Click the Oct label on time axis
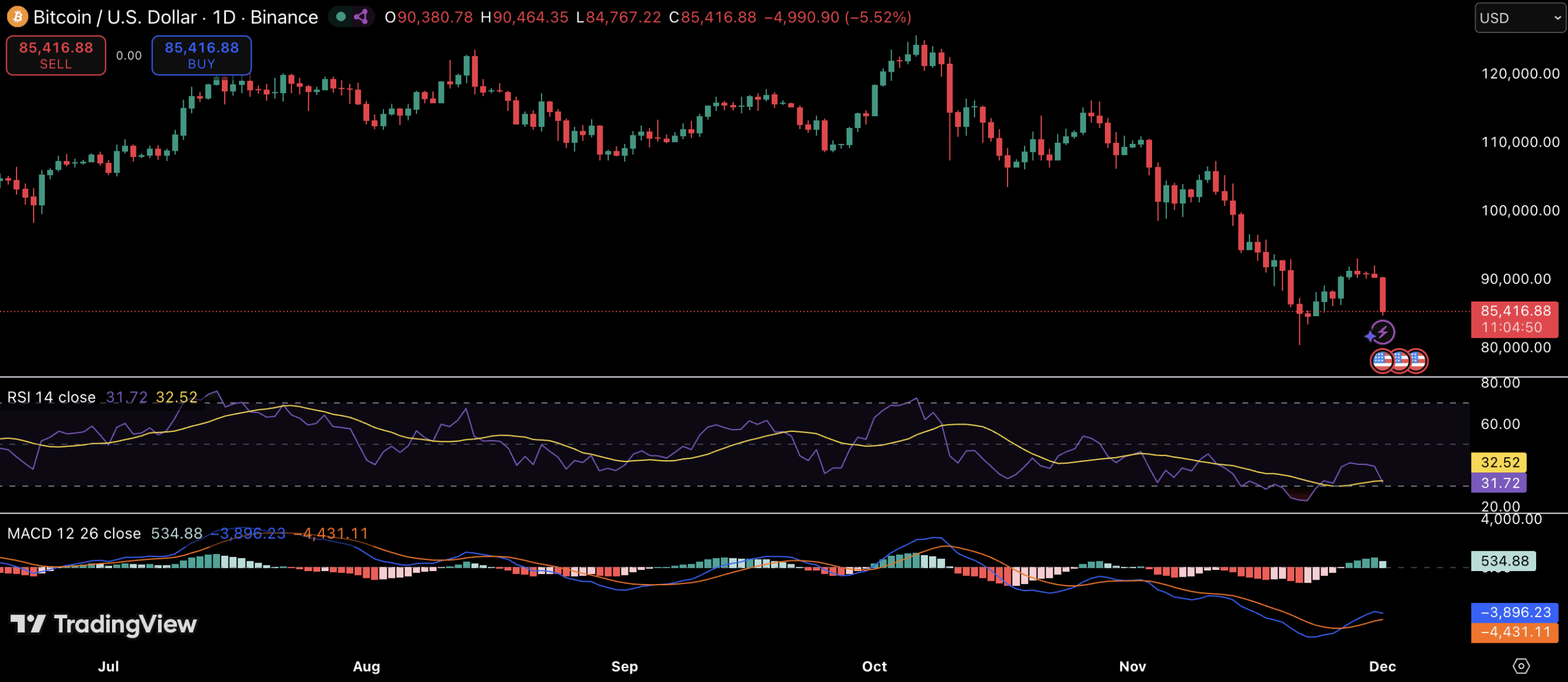Viewport: 1568px width, 682px height. tap(874, 666)
